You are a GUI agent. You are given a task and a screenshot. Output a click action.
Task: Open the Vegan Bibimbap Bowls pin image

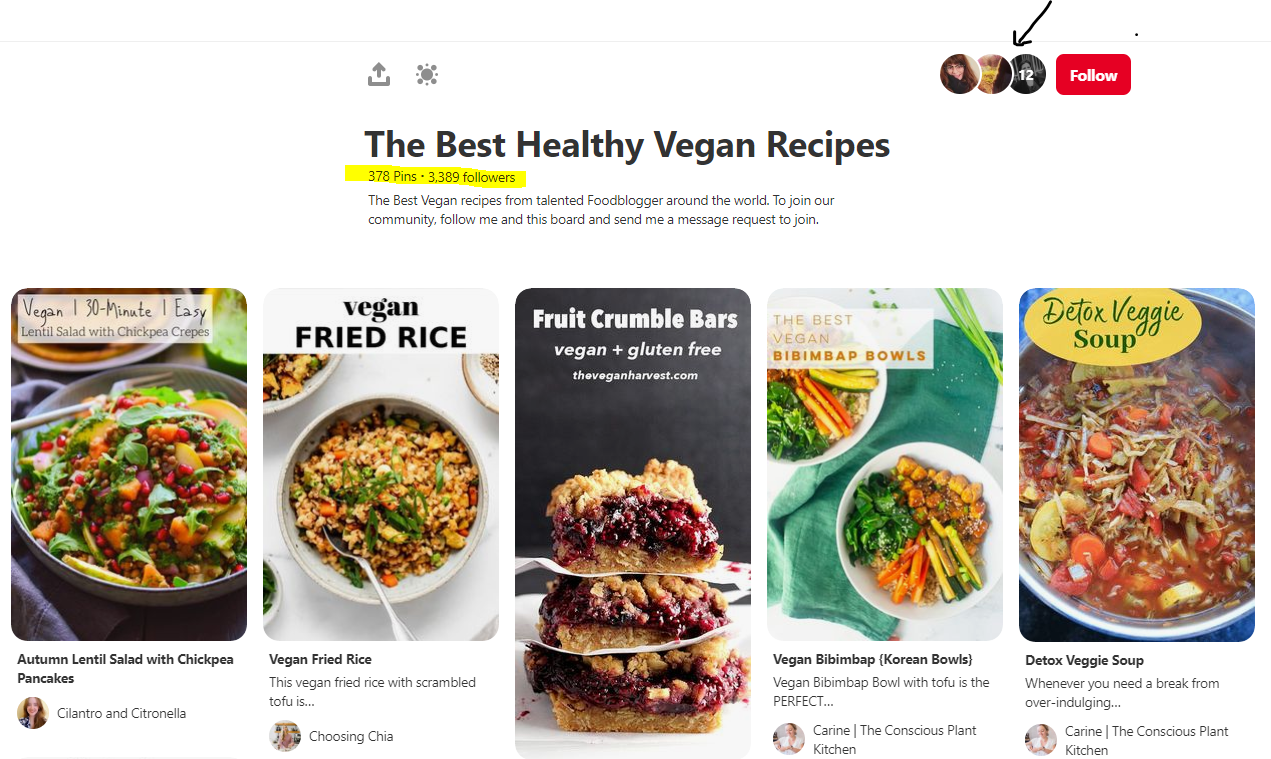pyautogui.click(x=885, y=464)
